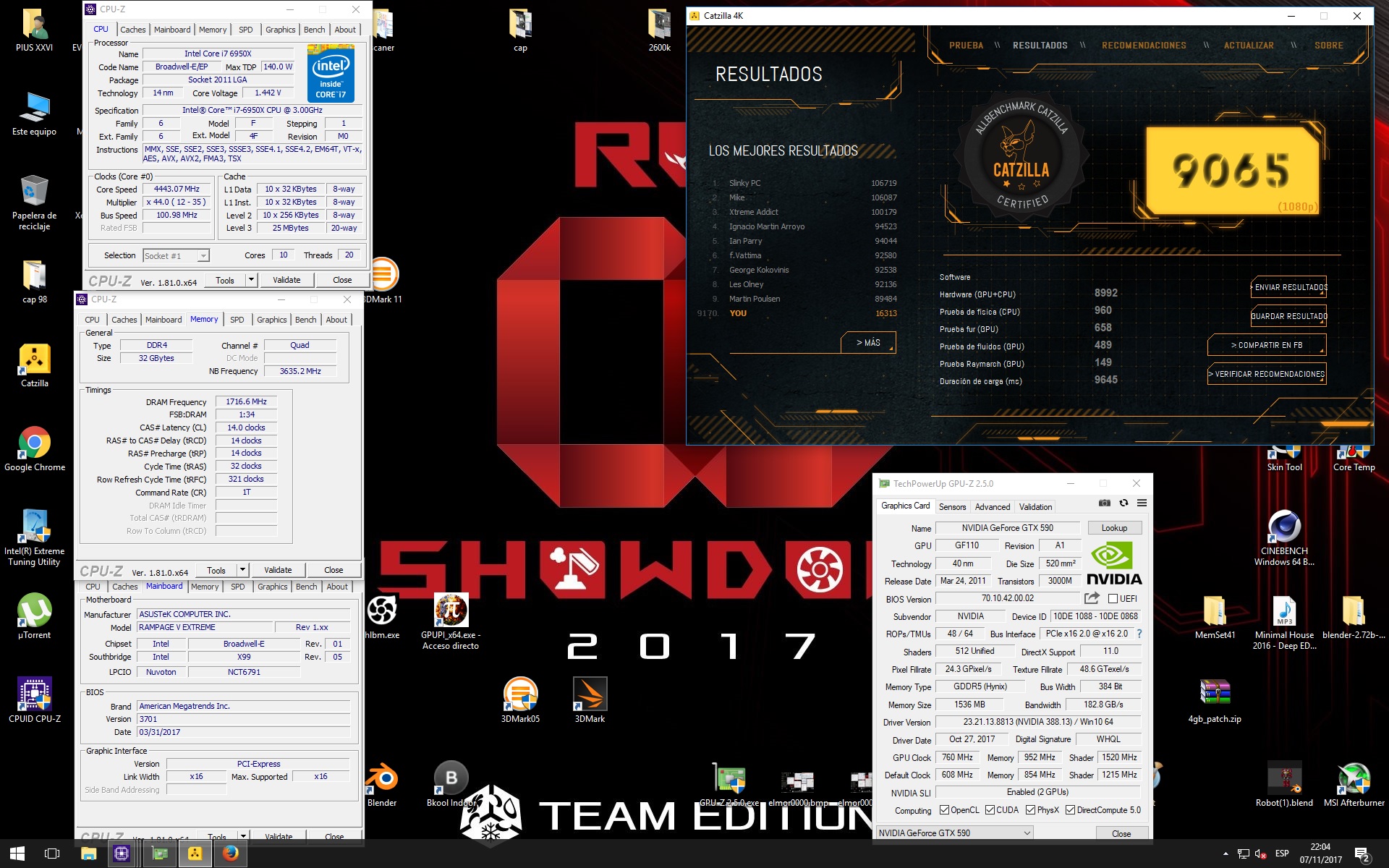Toggle OpenCL checkbox in GPU-Z

(943, 810)
